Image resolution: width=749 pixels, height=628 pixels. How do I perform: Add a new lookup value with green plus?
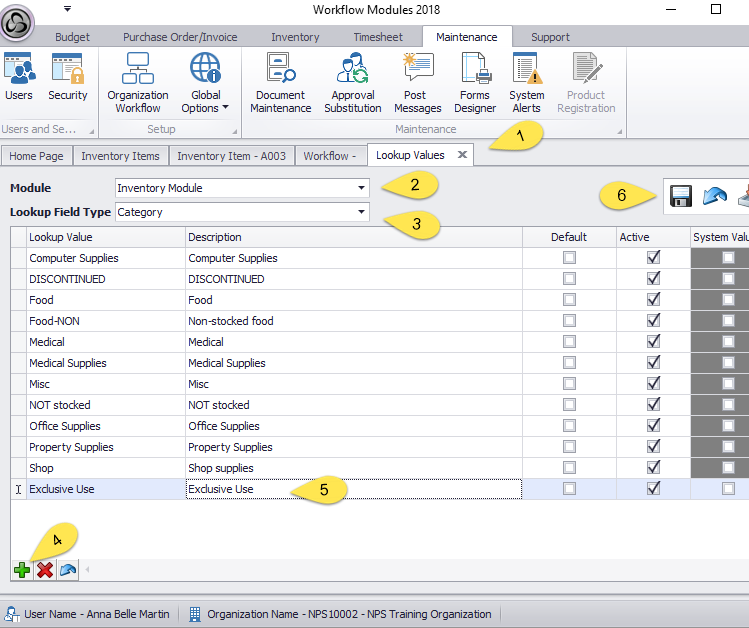click(x=22, y=569)
